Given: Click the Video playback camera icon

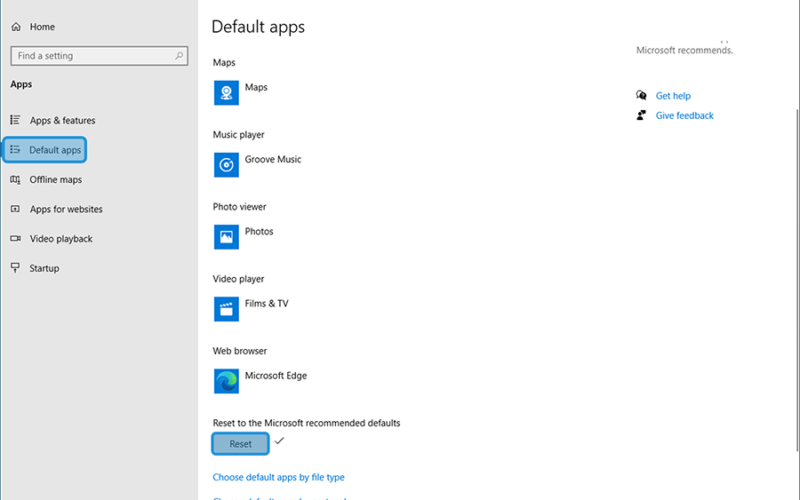Looking at the screenshot, I should pos(15,238).
